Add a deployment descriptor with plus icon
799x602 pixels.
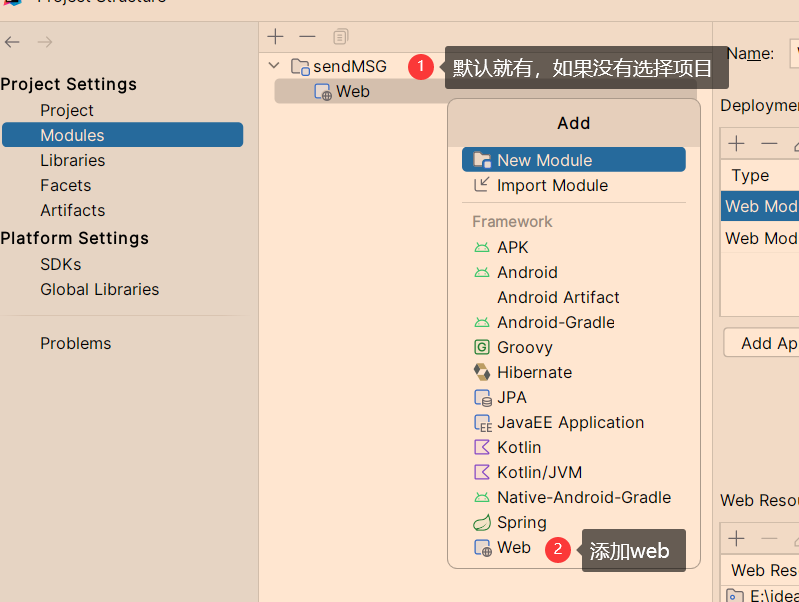point(737,144)
